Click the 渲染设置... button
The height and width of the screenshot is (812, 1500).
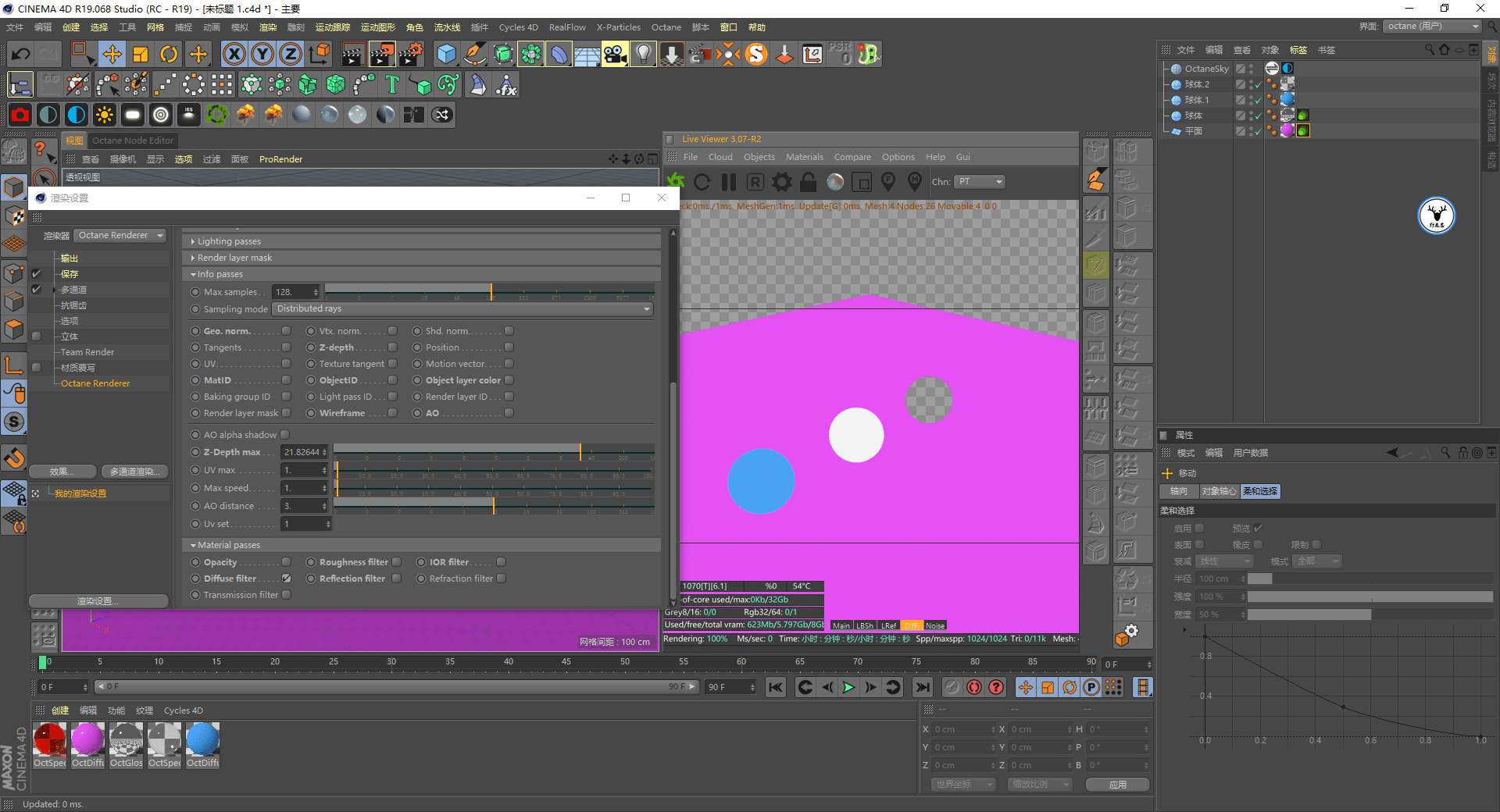tap(98, 601)
